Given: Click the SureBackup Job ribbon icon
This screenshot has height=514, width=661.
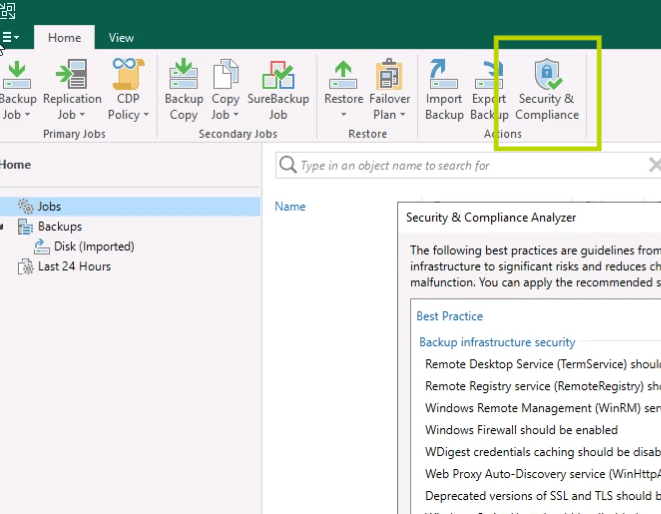Looking at the screenshot, I should 278,75.
